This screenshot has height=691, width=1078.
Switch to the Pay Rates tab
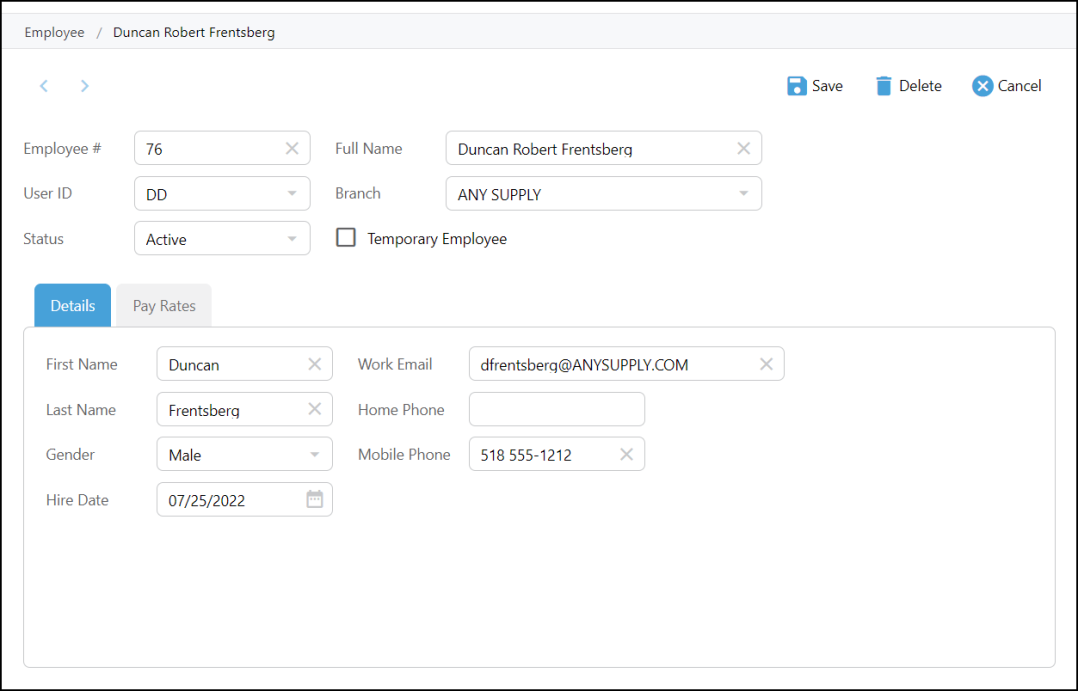point(164,306)
